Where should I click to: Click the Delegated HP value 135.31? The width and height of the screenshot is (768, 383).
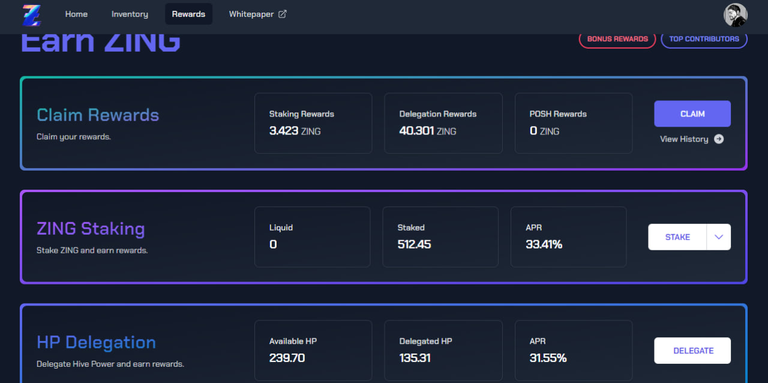pos(415,358)
